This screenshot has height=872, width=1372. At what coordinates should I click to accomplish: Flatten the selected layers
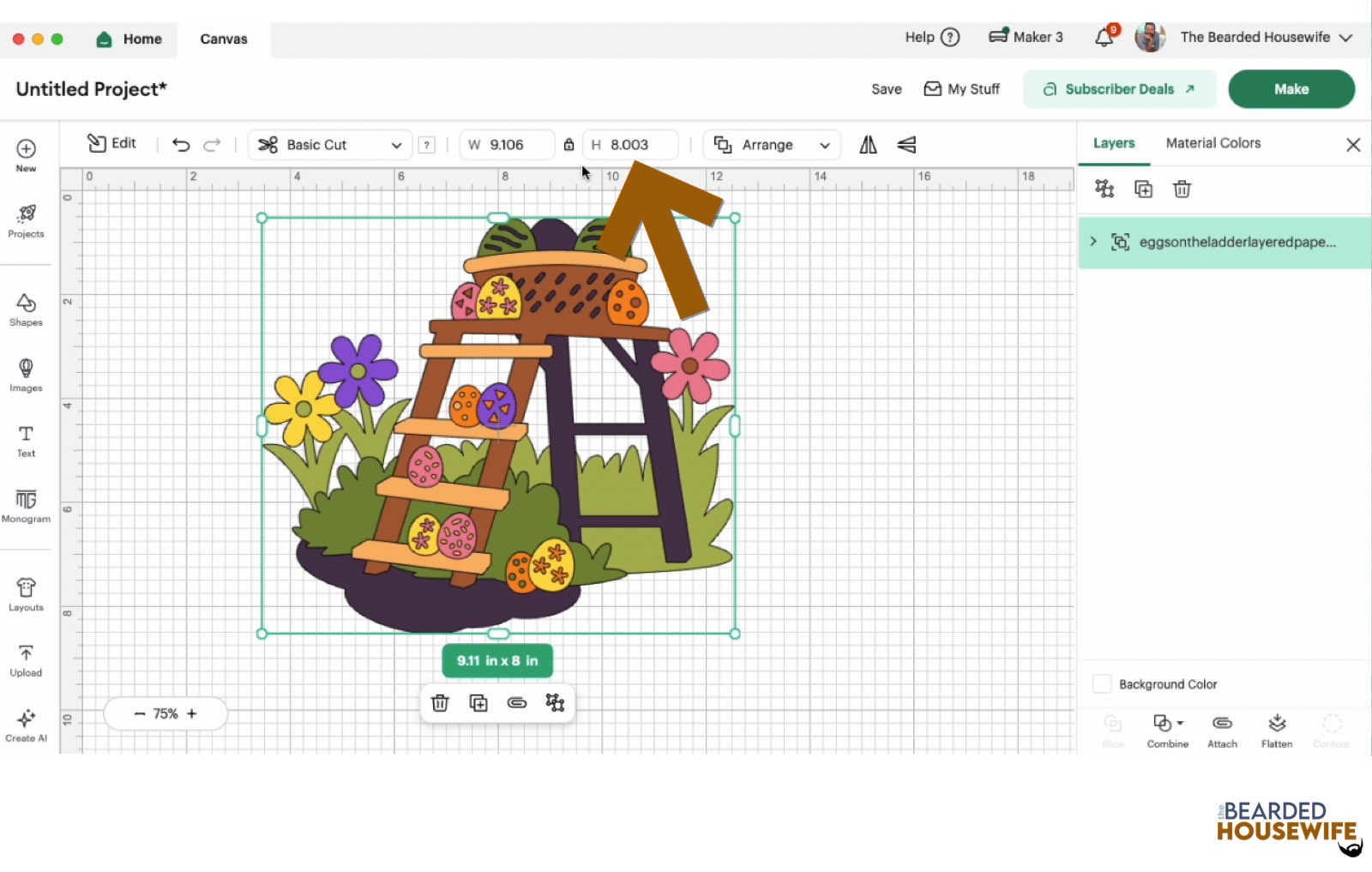pyautogui.click(x=1277, y=731)
